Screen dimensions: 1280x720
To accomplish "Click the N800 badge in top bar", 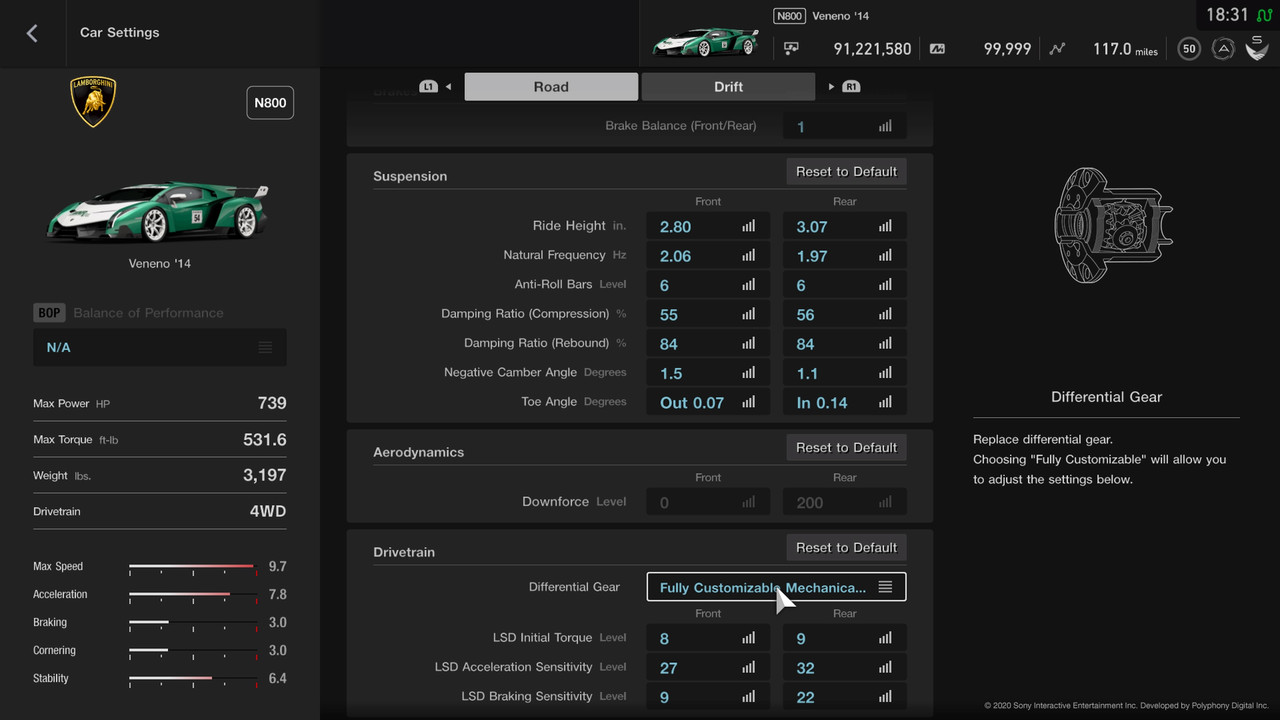I will point(789,16).
